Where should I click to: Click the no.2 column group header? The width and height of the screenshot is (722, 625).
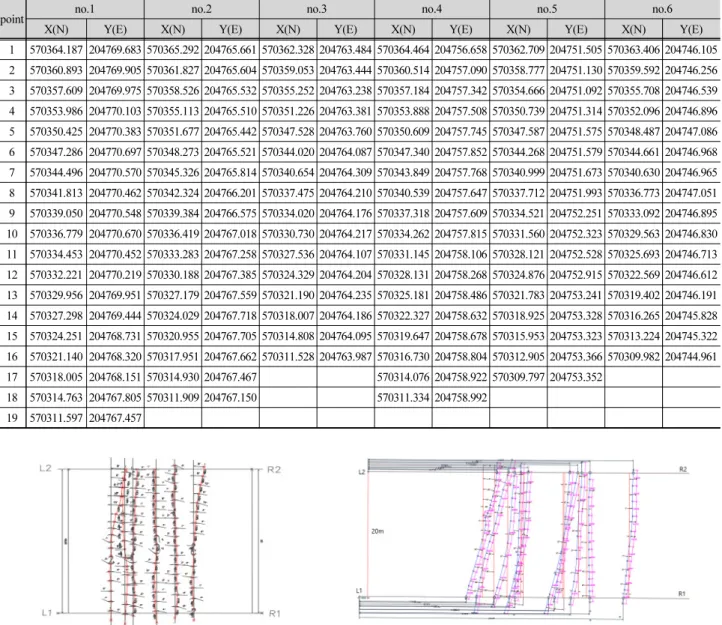[202, 9]
